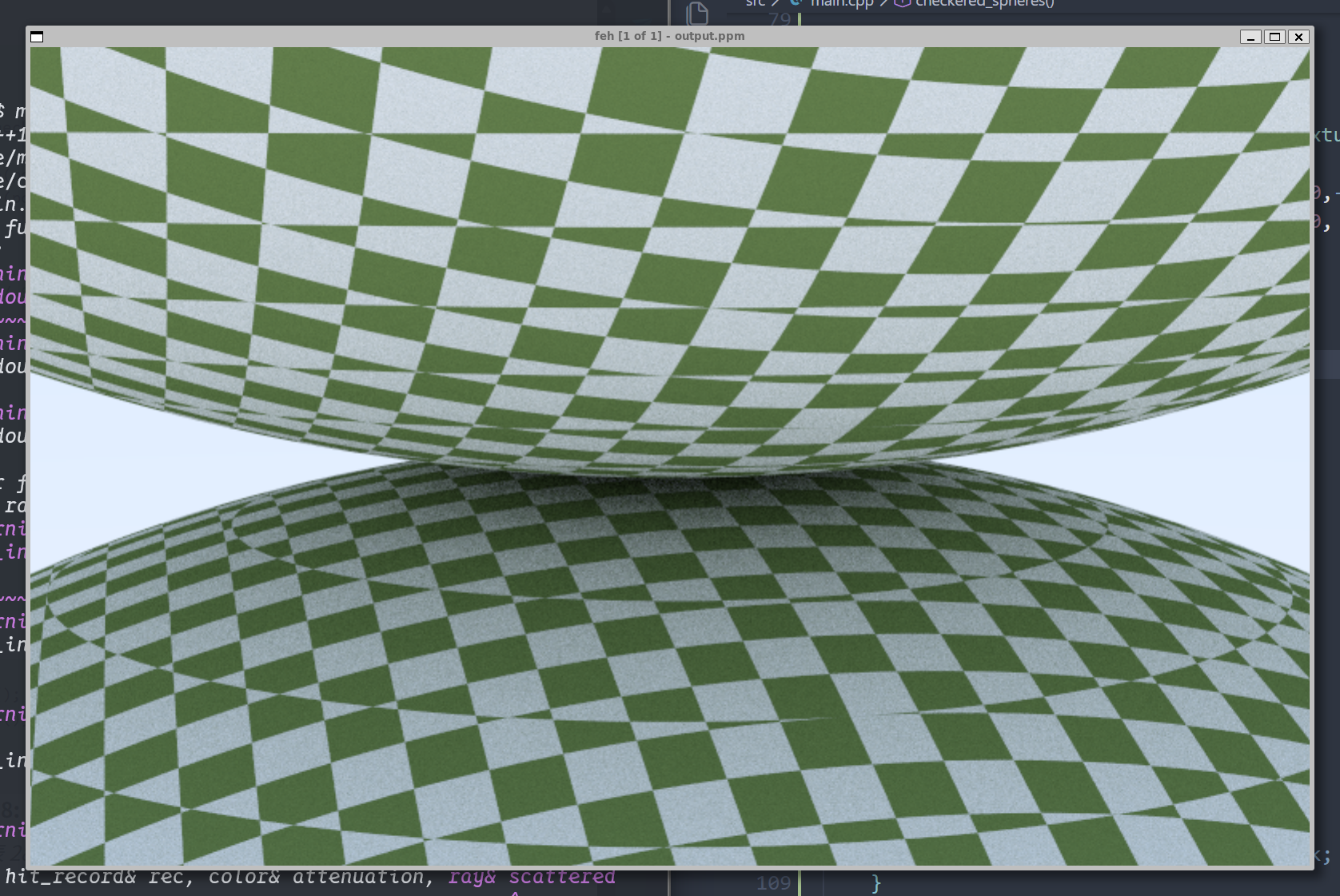
Task: Open the feh window menu icon
Action: coord(37,37)
